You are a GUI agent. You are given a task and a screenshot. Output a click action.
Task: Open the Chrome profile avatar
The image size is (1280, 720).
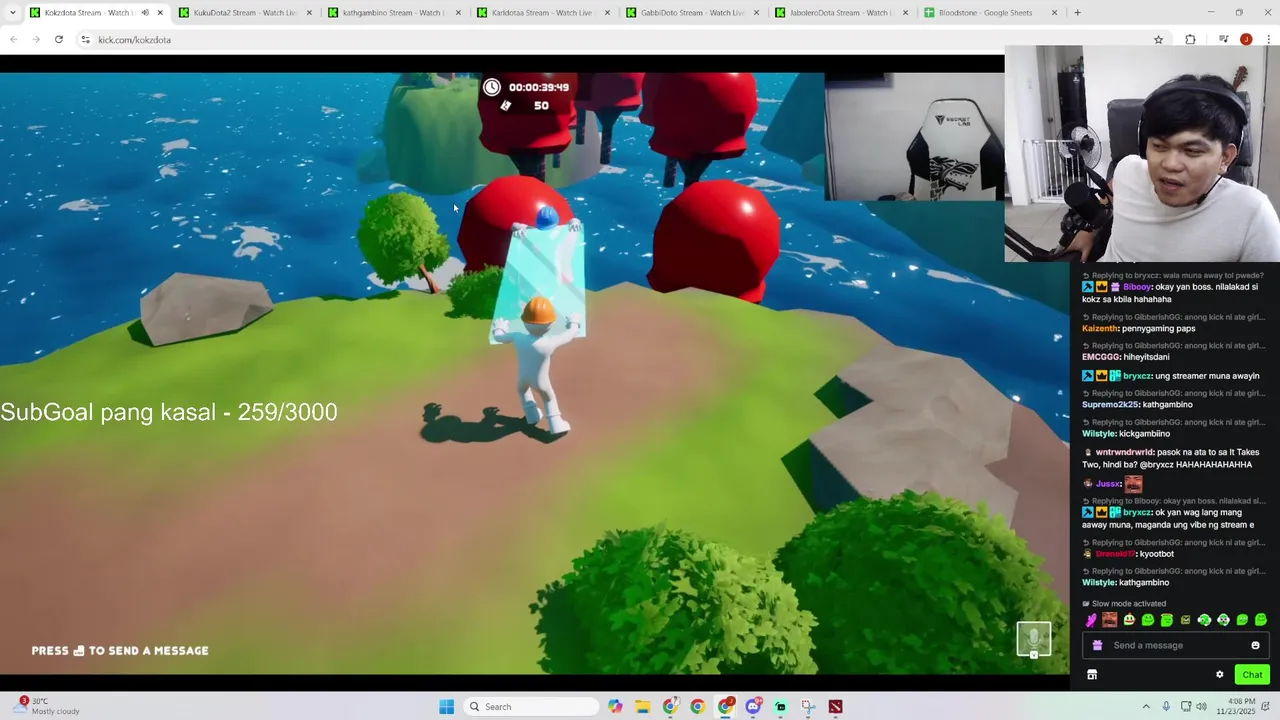(1246, 40)
